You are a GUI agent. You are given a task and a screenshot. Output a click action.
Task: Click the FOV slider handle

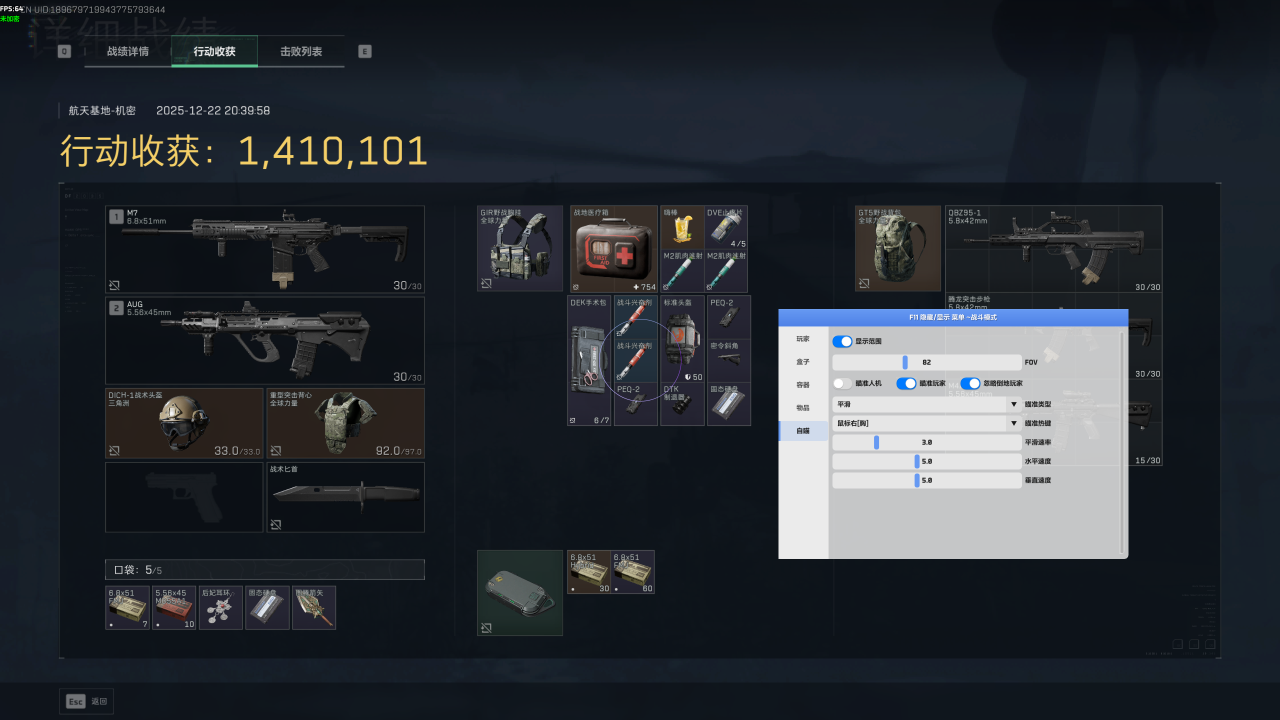[x=905, y=362]
